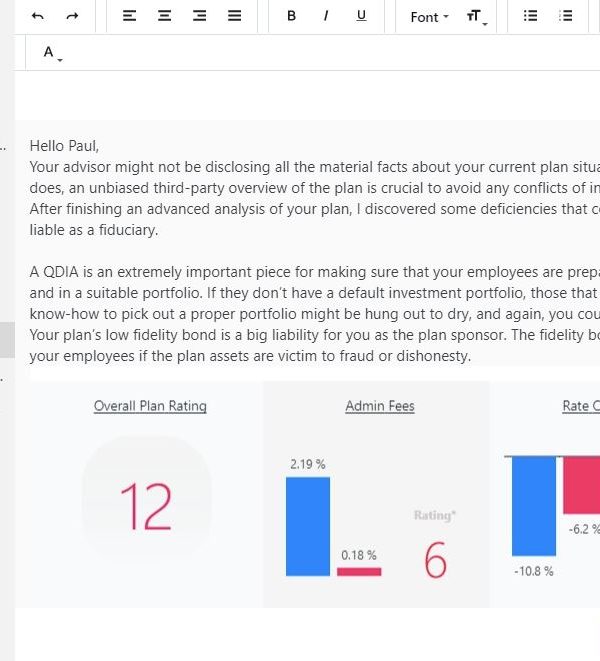
Task: Click the red 0.18 % bar
Action: pos(359,571)
